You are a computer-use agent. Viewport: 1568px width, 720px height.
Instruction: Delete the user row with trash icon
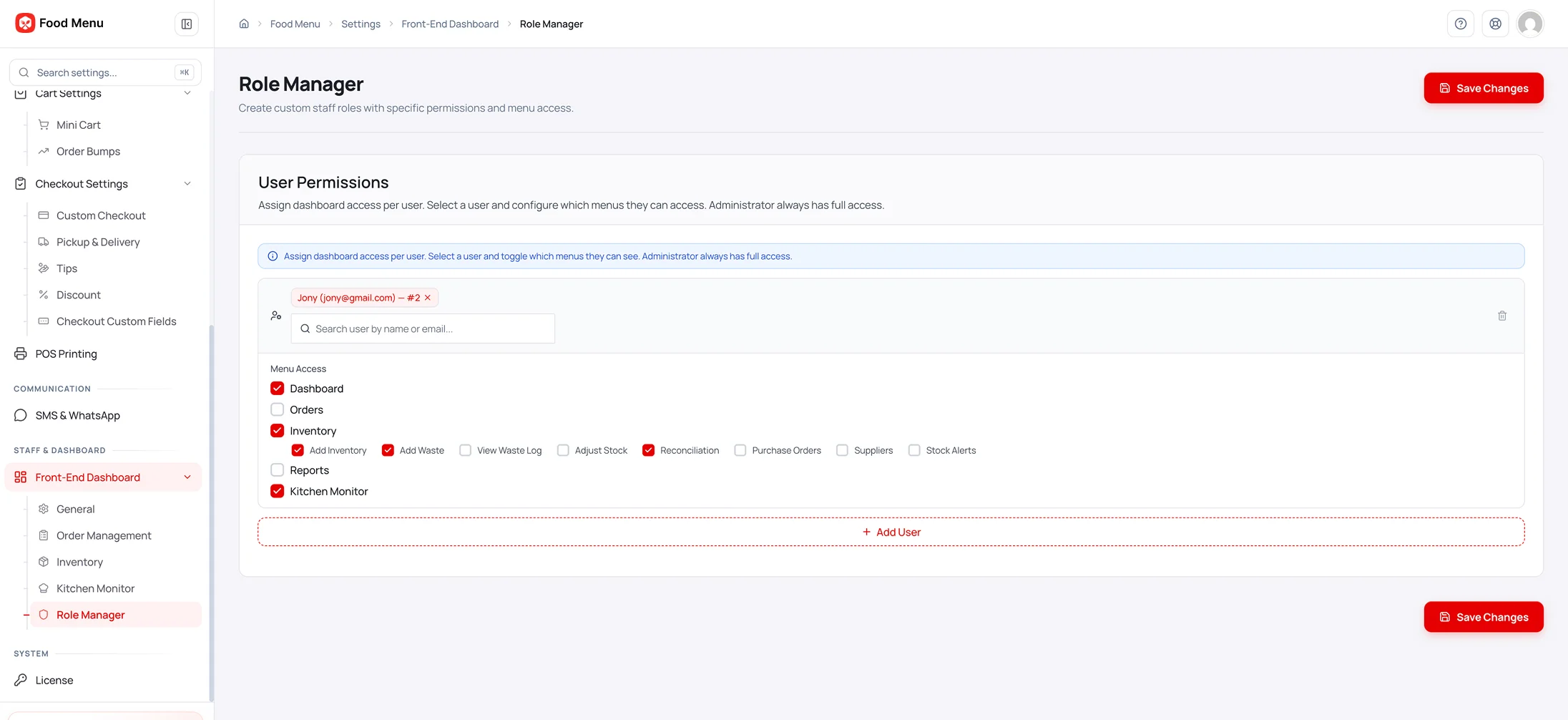[x=1502, y=316]
